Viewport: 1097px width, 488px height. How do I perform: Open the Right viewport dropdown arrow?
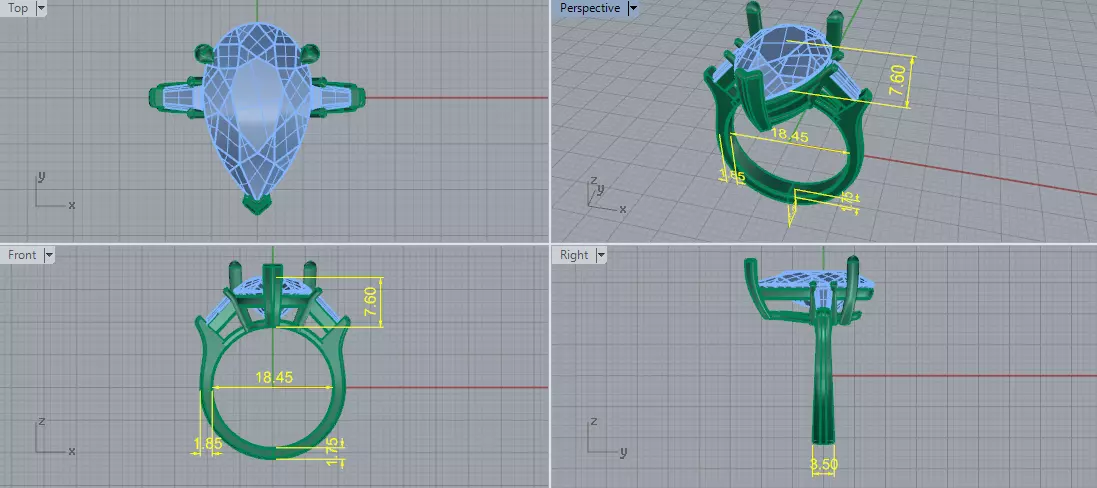[601, 255]
